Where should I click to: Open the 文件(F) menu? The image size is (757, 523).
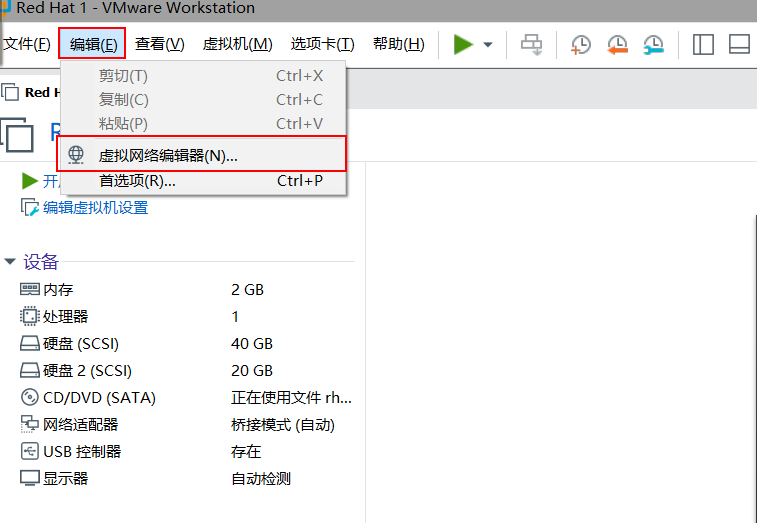(x=26, y=44)
